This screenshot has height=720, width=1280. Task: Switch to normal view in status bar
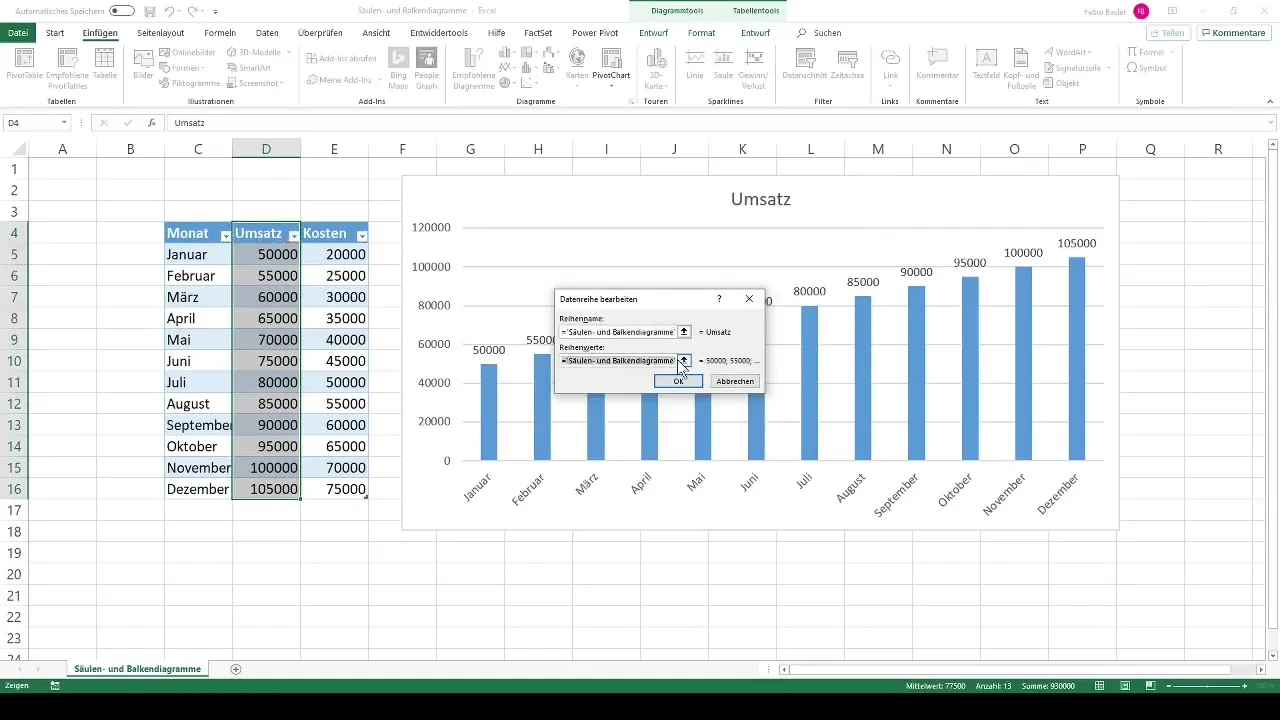pyautogui.click(x=1100, y=685)
